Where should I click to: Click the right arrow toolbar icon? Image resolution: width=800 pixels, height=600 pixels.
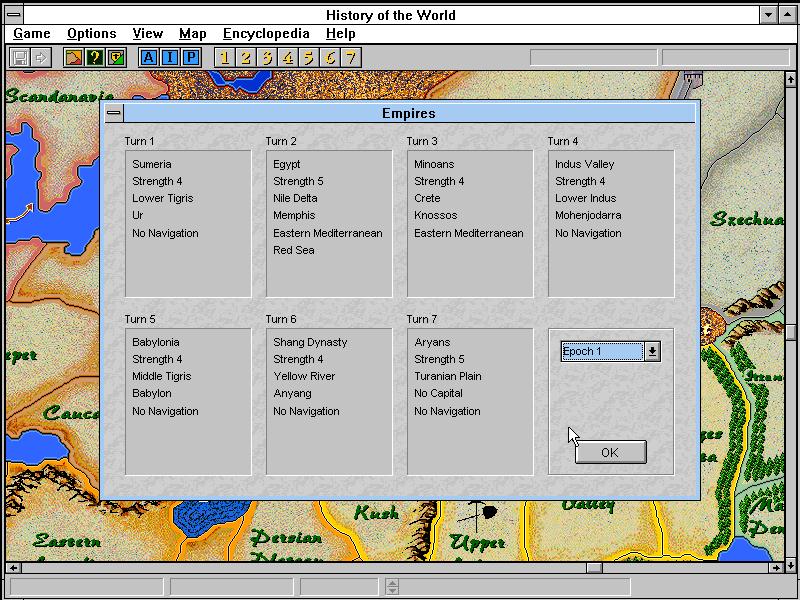[x=41, y=58]
